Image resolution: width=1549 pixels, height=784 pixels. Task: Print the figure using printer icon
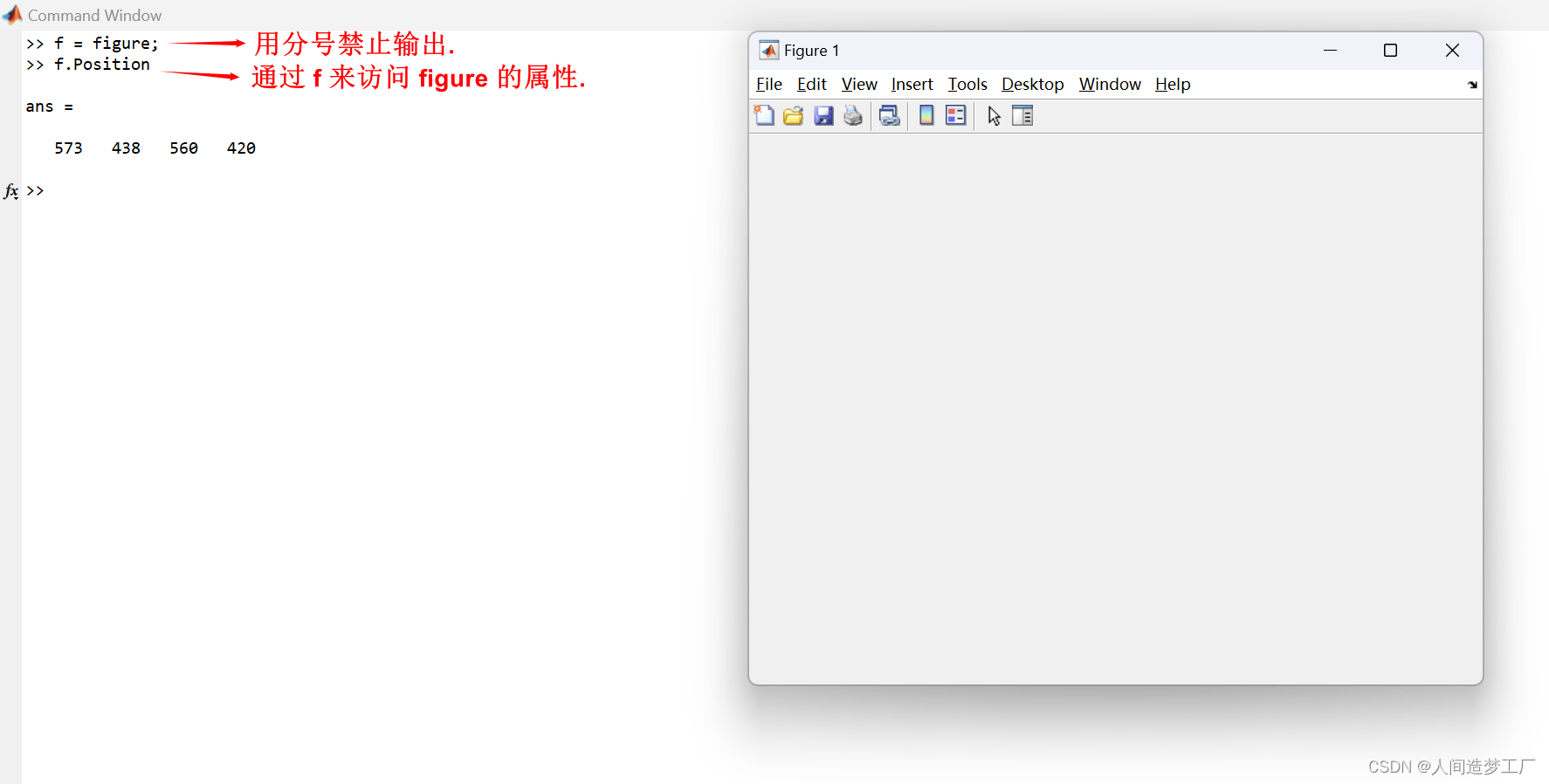[853, 116]
